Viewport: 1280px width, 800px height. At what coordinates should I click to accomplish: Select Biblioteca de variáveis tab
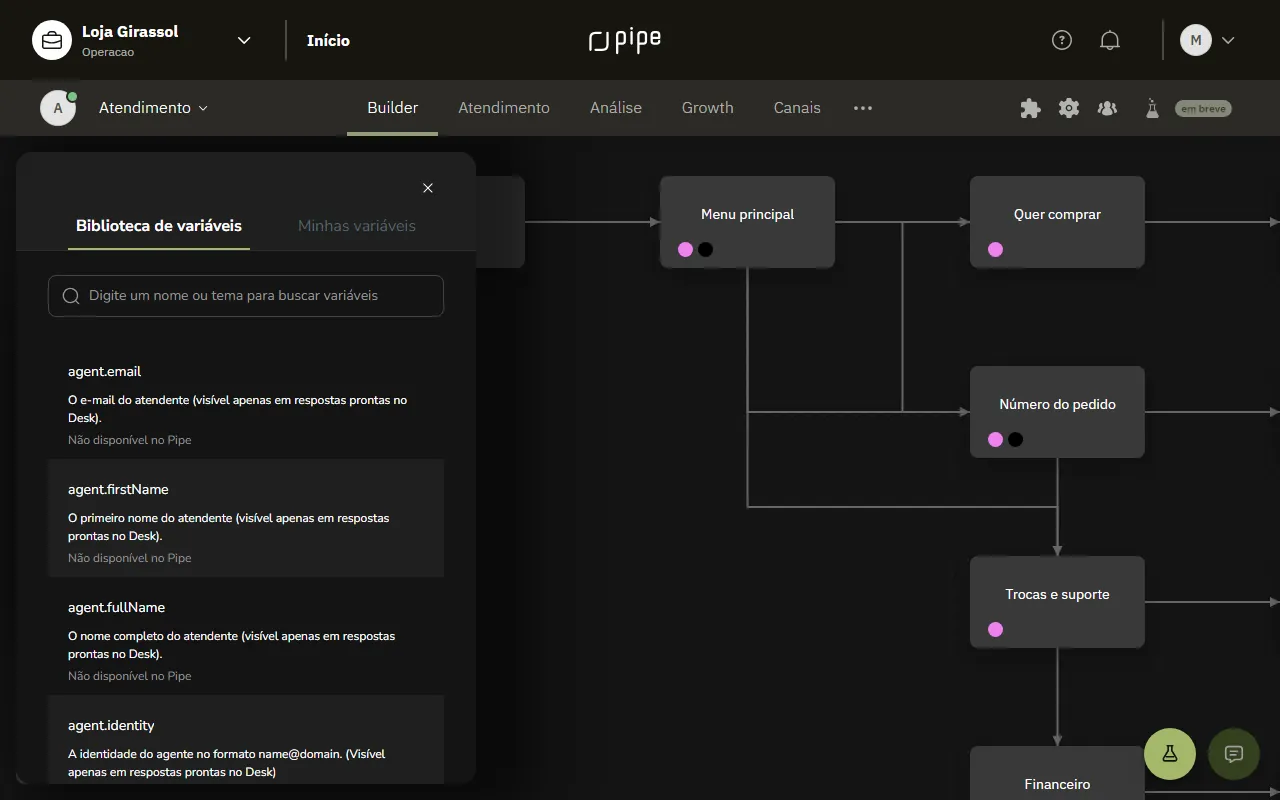click(159, 226)
